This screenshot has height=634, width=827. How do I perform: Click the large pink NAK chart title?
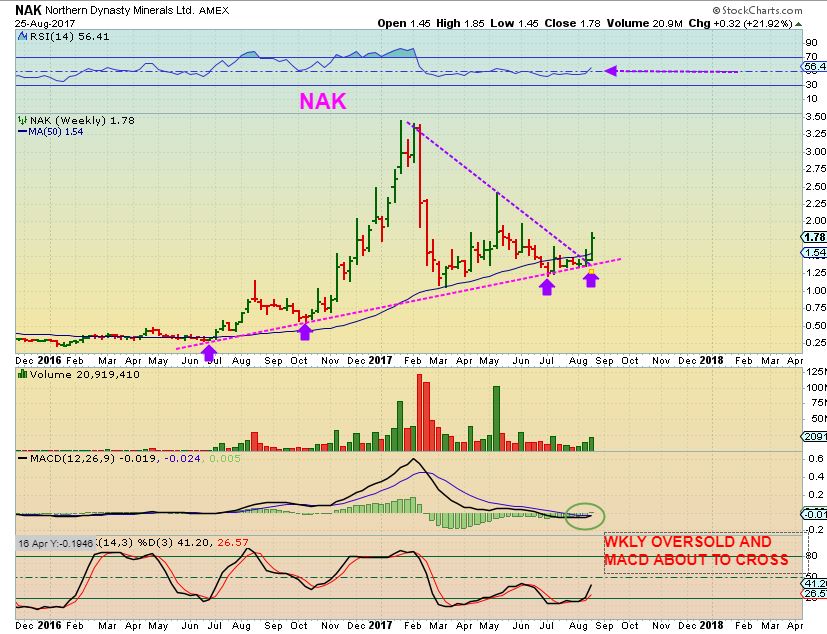pos(323,102)
